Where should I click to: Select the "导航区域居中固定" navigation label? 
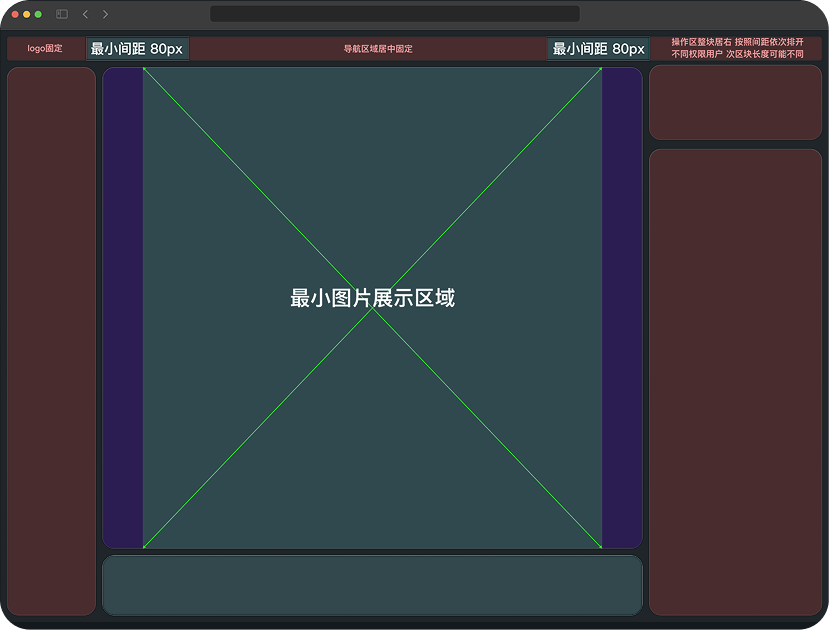[x=378, y=49]
